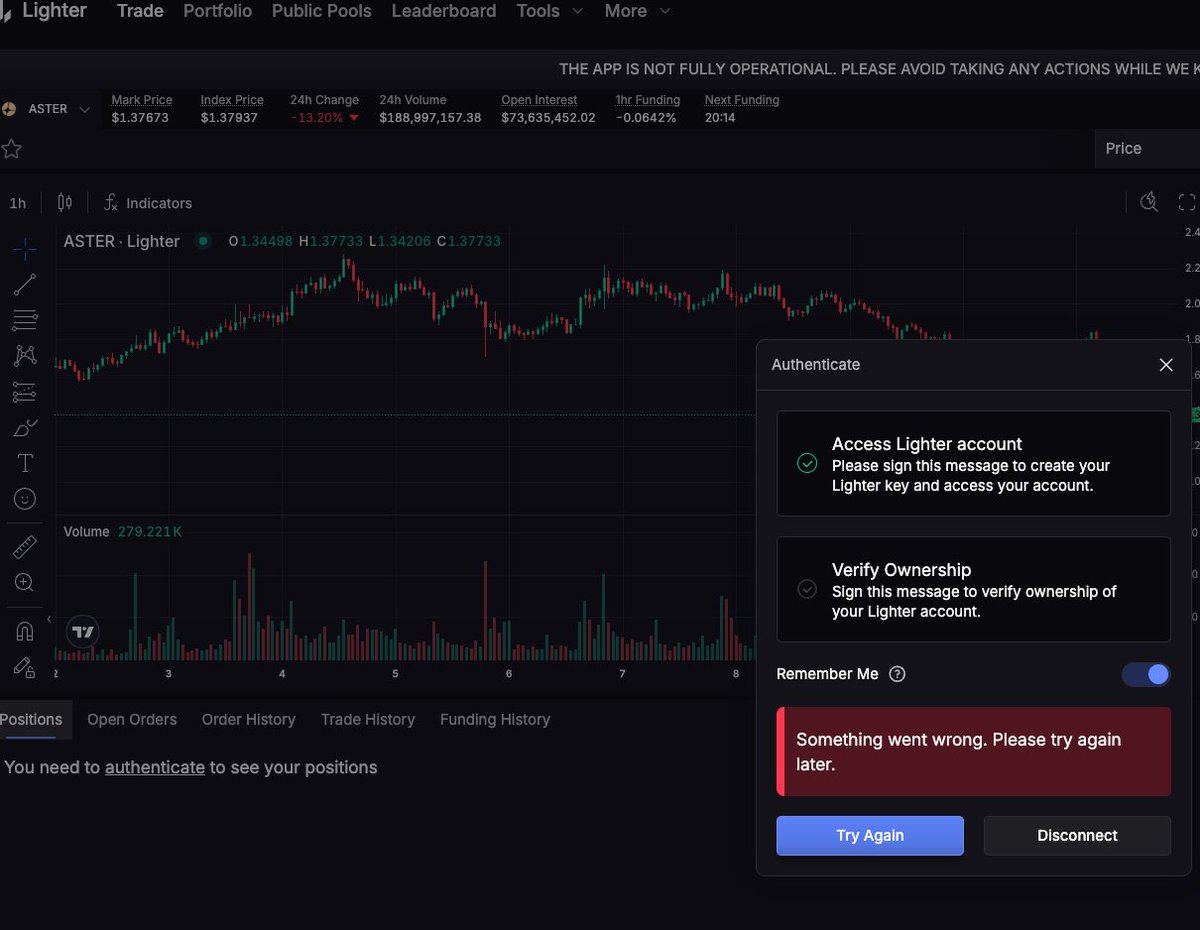Click the ASTER coin icon

click(9, 109)
